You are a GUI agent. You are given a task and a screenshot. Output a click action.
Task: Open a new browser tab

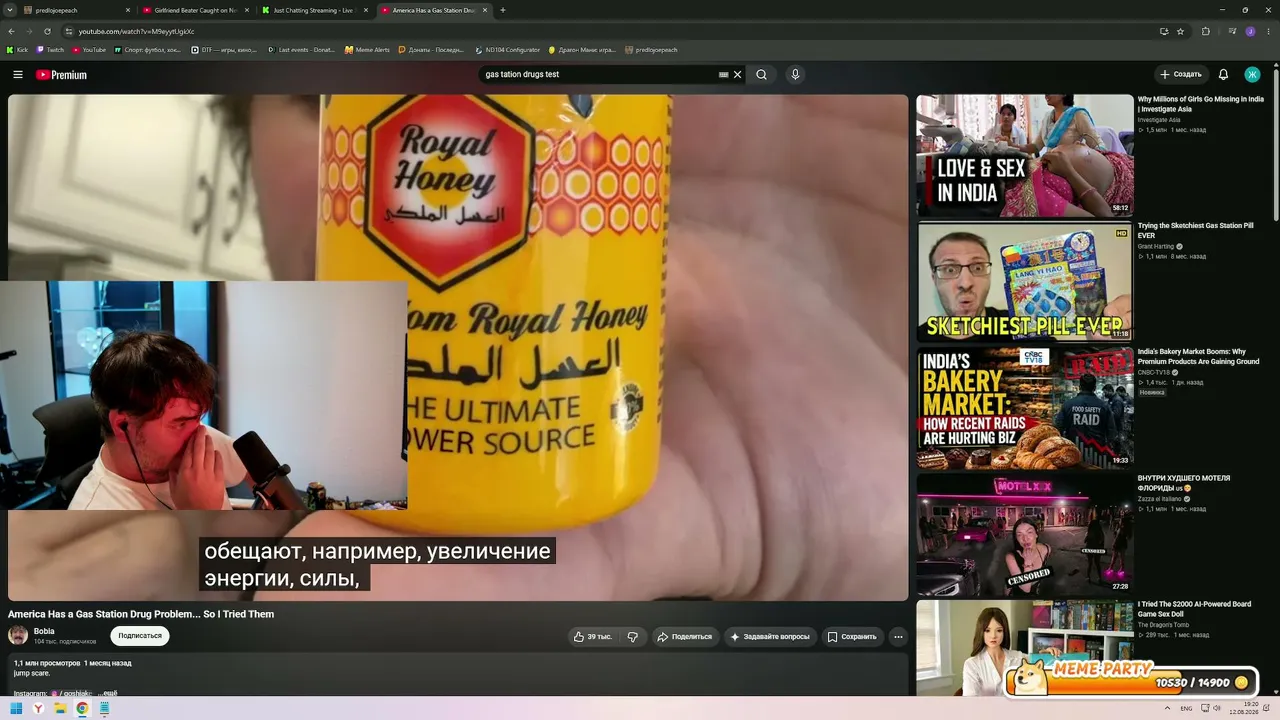coord(503,10)
